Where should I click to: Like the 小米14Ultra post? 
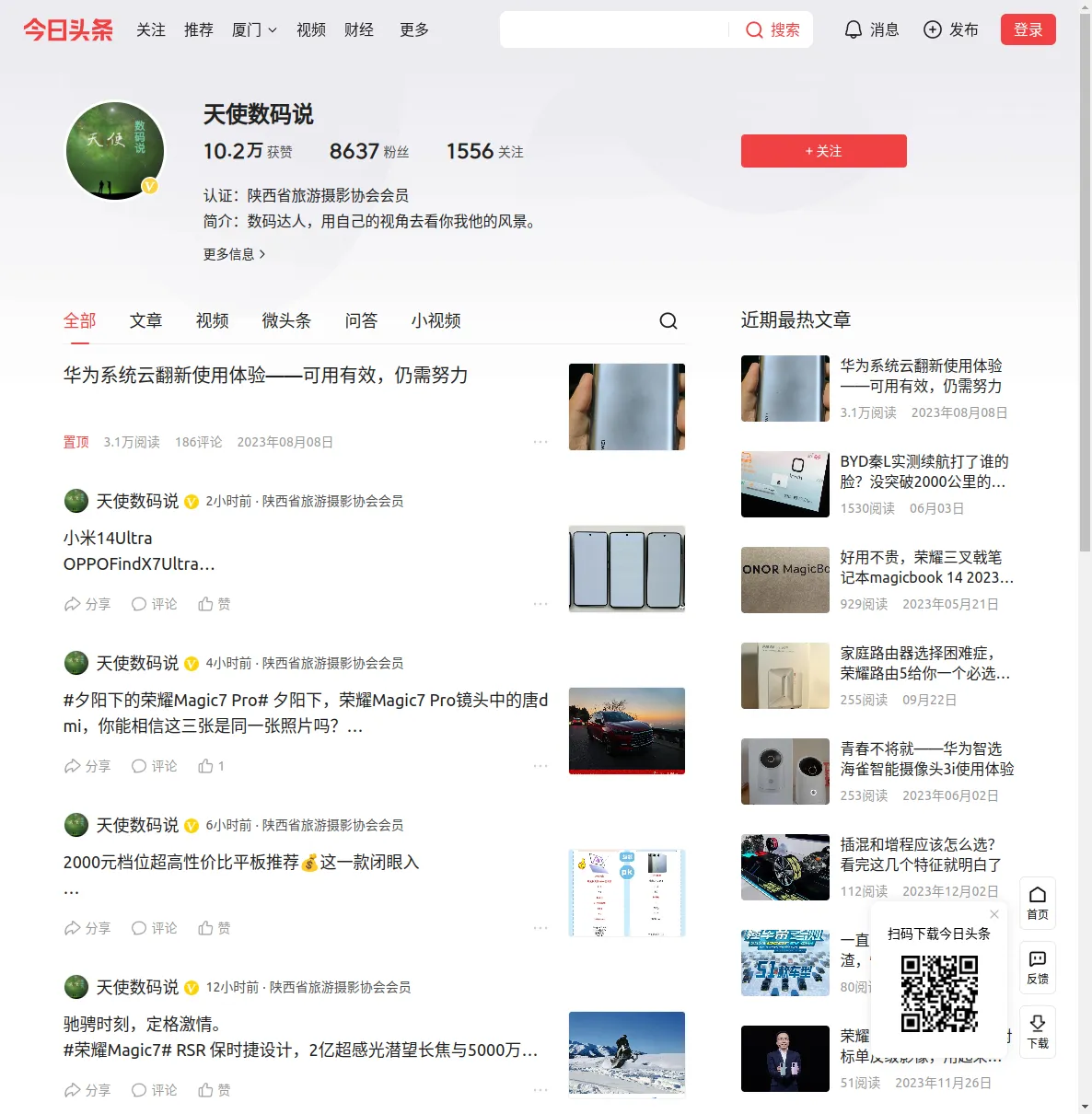[x=215, y=604]
